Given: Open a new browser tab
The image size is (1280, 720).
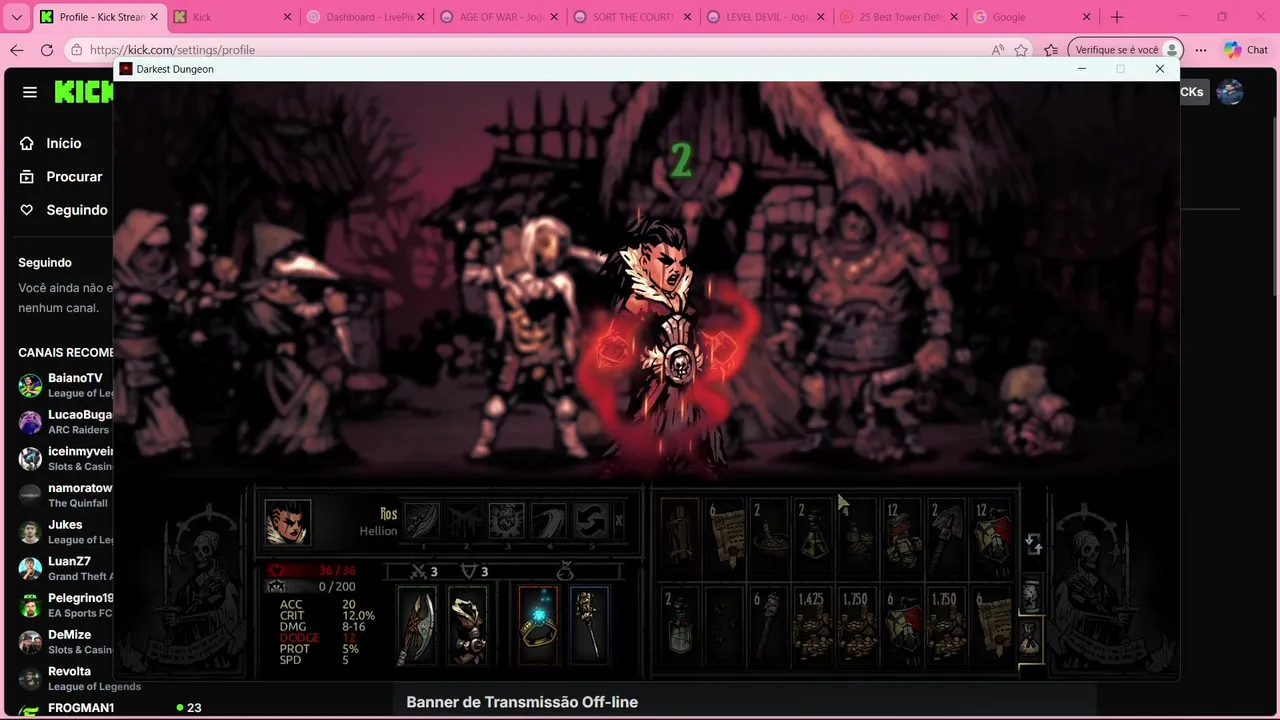Looking at the screenshot, I should 1117,17.
